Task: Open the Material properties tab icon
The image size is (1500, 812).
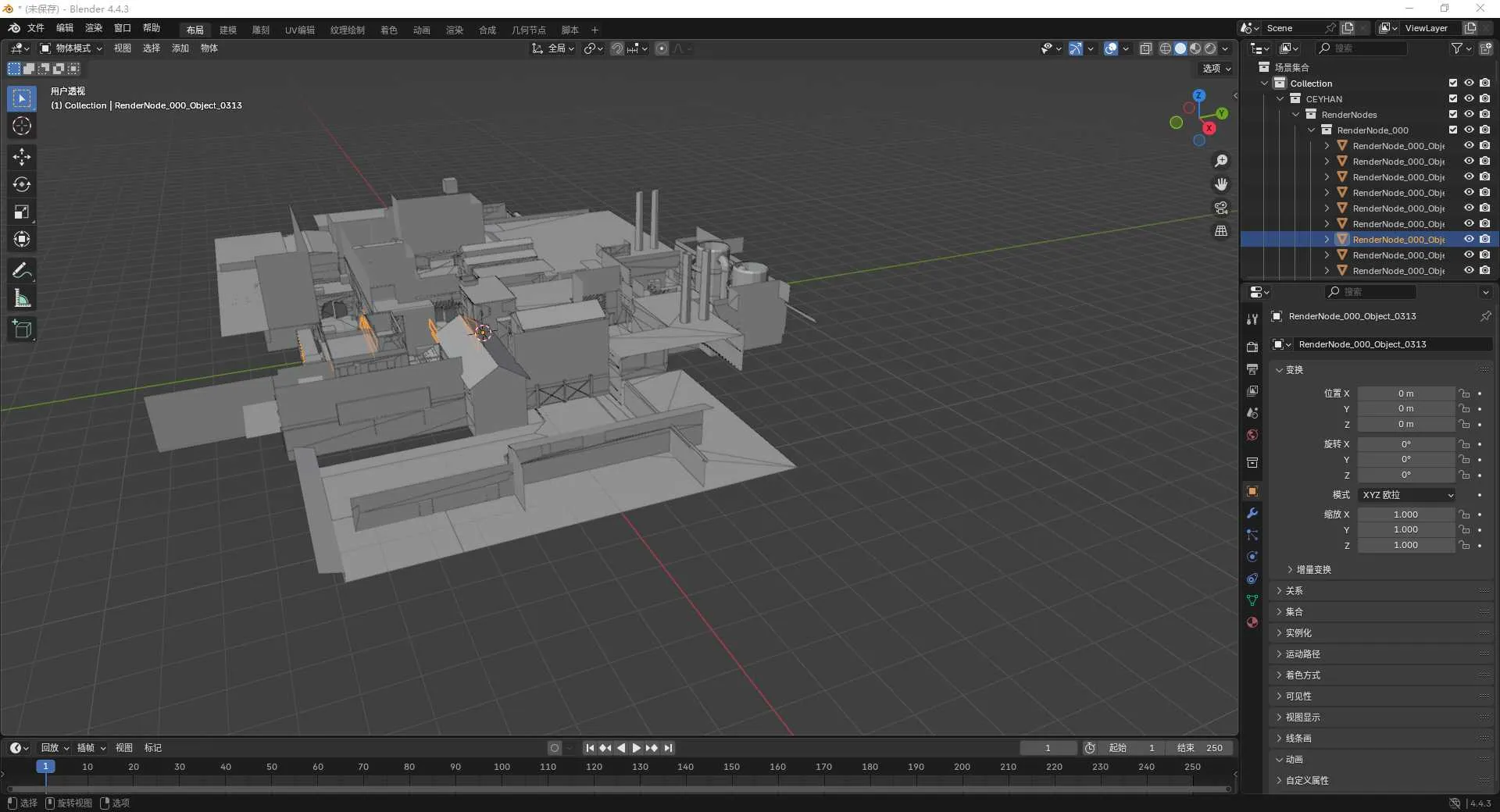Action: (1252, 622)
